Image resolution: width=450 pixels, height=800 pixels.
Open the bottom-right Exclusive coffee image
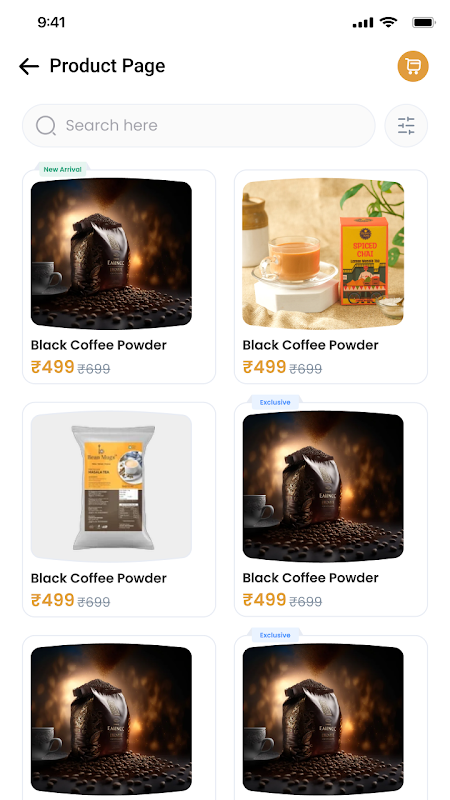323,718
